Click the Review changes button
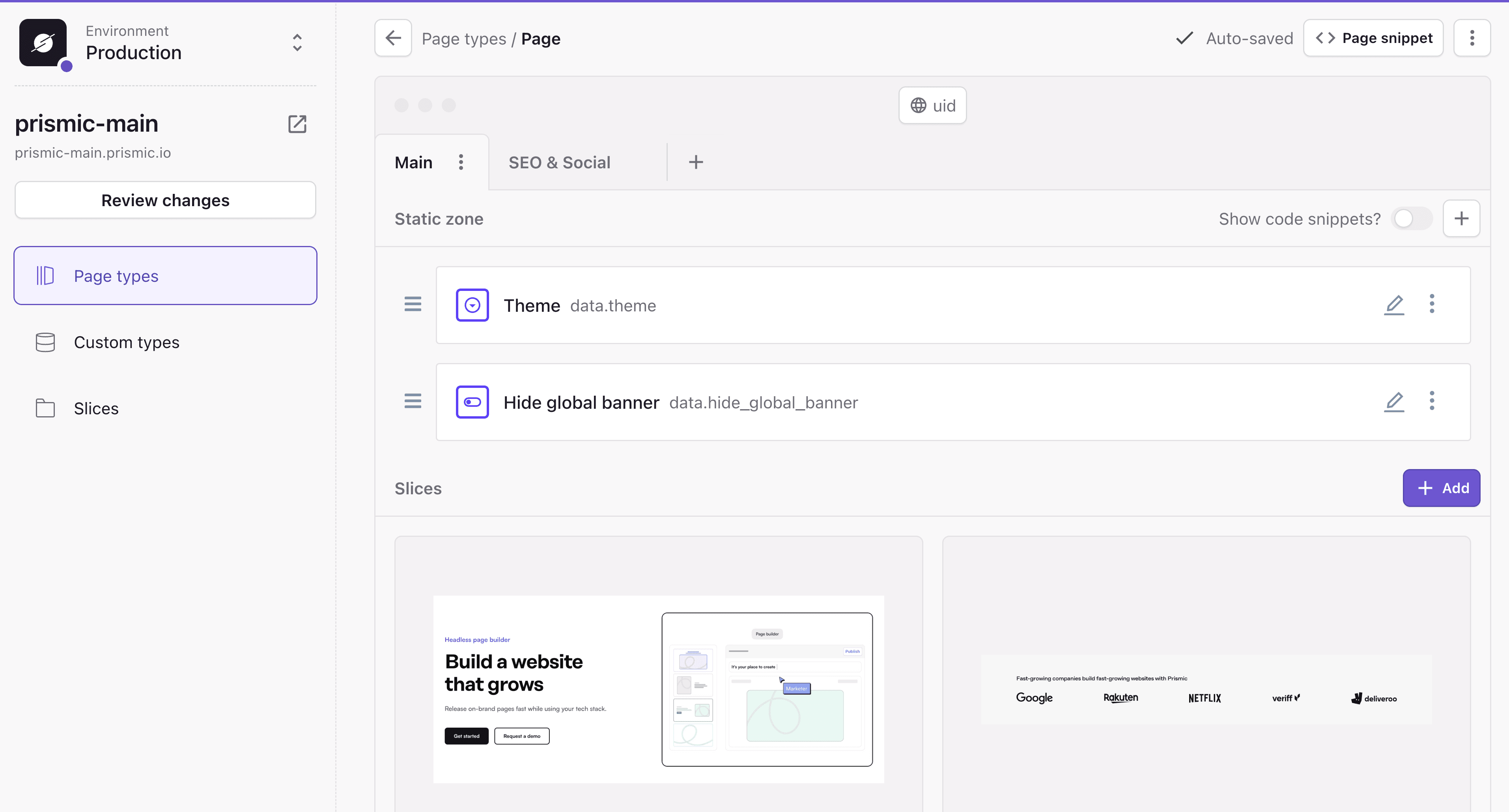This screenshot has height=812, width=1509. [x=165, y=199]
